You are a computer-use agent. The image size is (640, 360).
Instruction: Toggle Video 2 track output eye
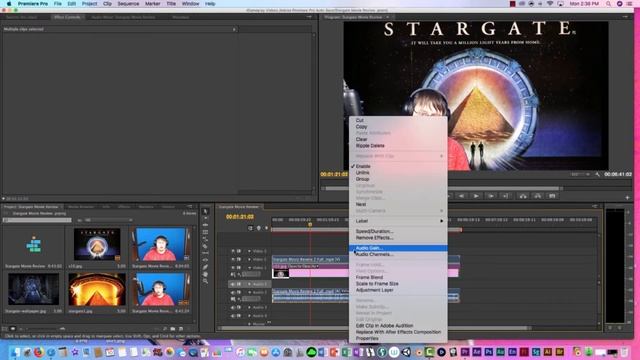click(233, 259)
